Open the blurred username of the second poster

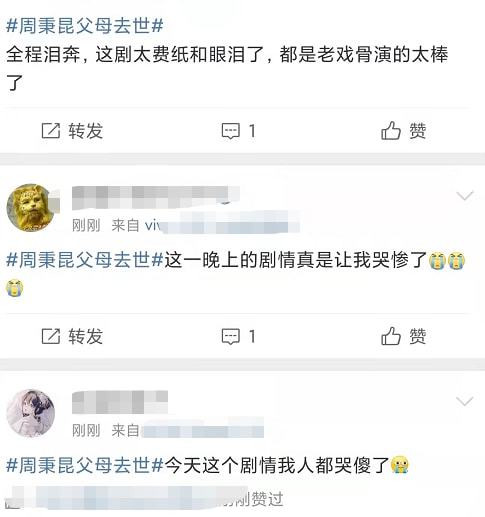(156, 197)
